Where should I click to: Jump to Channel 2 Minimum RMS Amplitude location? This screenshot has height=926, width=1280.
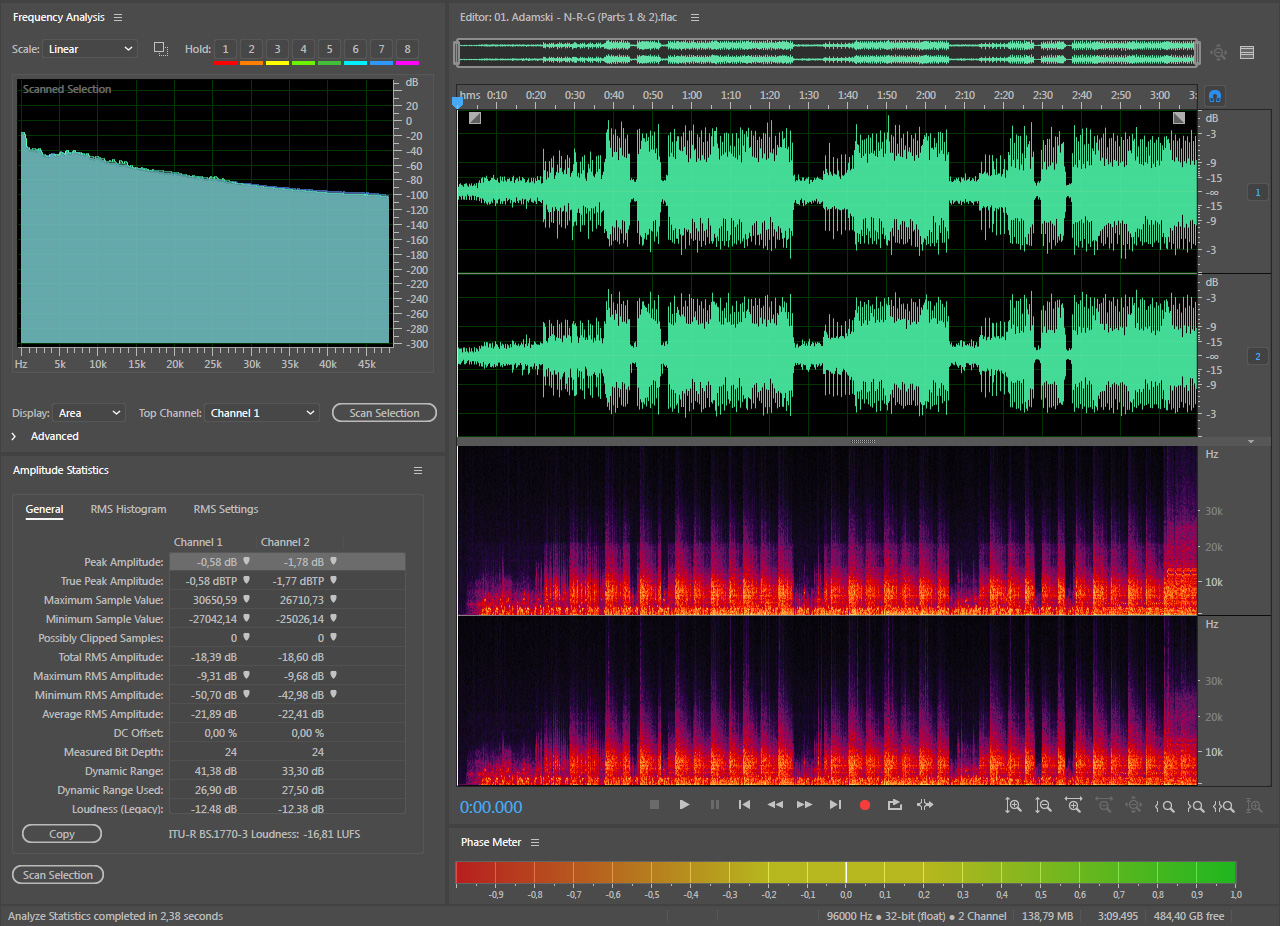[333, 694]
